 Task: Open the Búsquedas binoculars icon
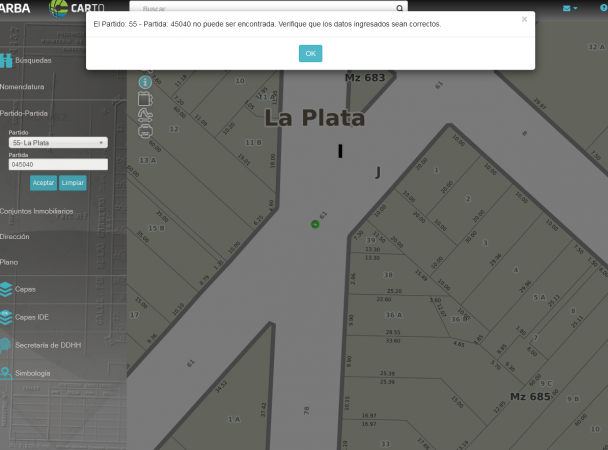(6, 60)
